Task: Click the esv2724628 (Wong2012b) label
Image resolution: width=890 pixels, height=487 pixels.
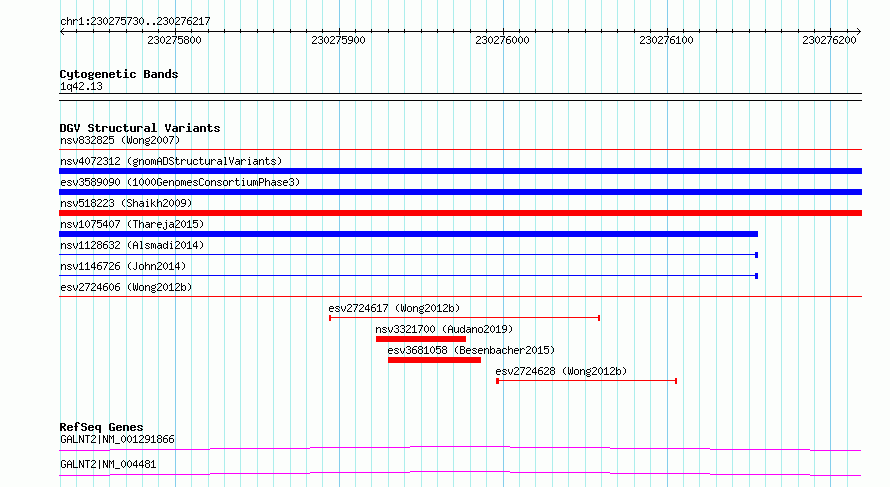Action: [561, 371]
